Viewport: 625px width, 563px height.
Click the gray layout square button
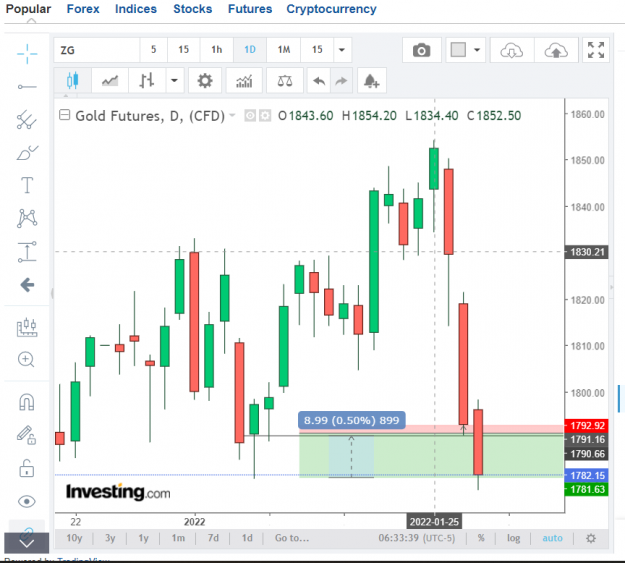pos(458,50)
